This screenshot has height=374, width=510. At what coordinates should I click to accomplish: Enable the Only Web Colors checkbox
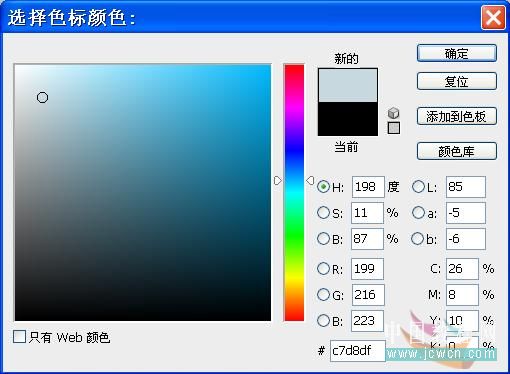coord(19,337)
